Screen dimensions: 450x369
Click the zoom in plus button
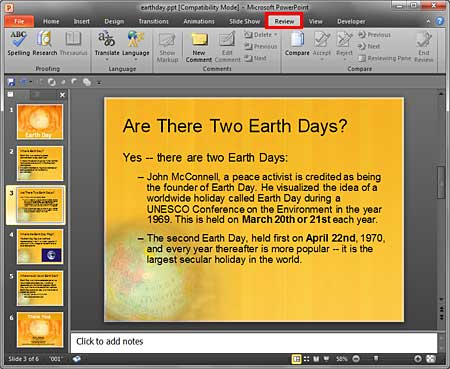point(417,359)
